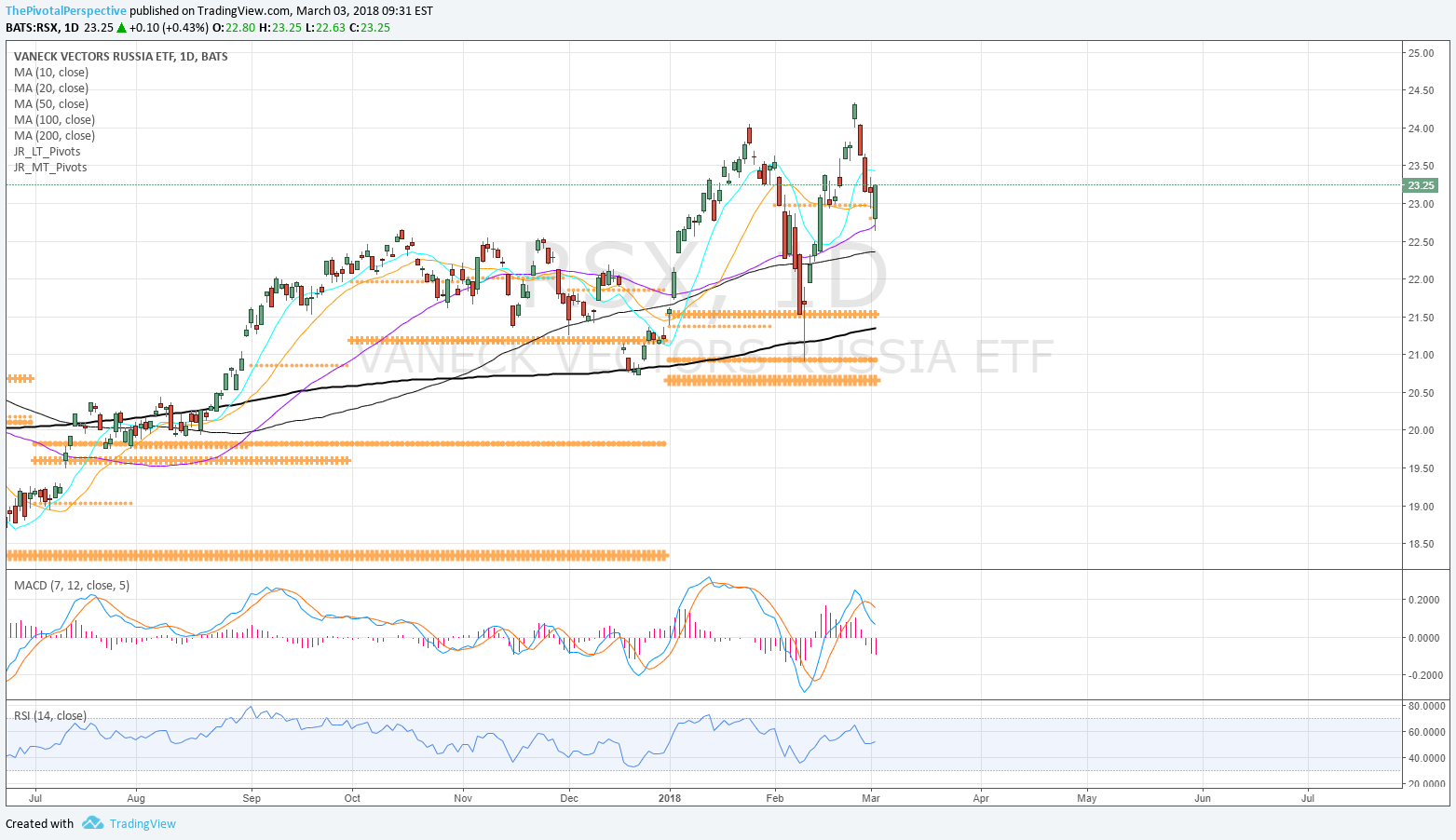The height and width of the screenshot is (840, 1456).
Task: Click the closing price C:23.25 value
Action: (370, 28)
